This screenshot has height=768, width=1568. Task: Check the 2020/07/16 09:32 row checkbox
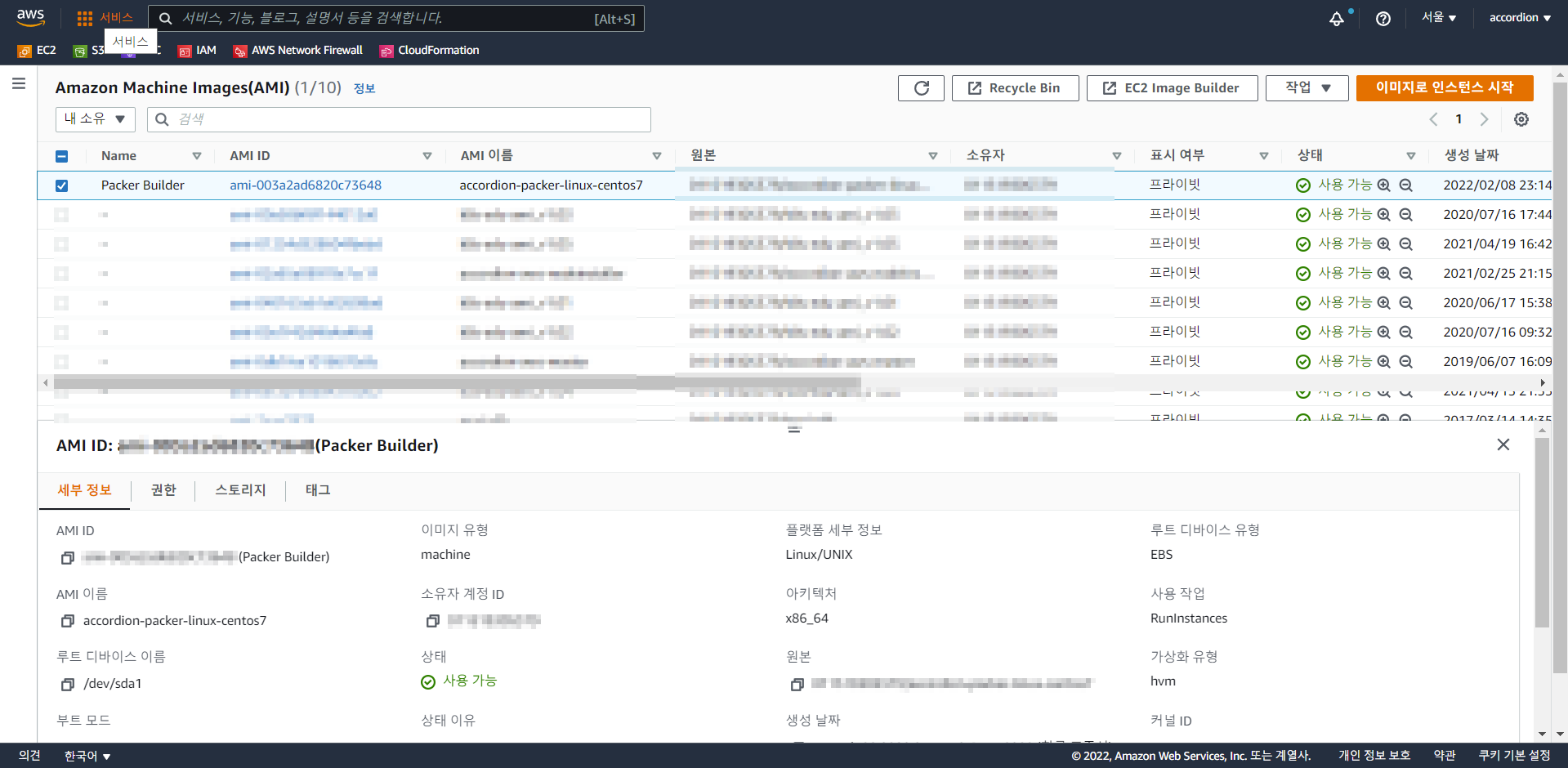pyautogui.click(x=61, y=333)
